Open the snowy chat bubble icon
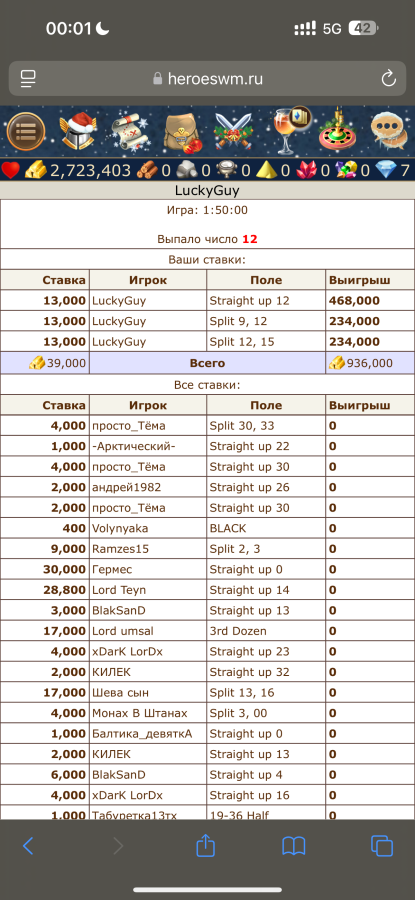Screen dimensions: 415x900 389,131
